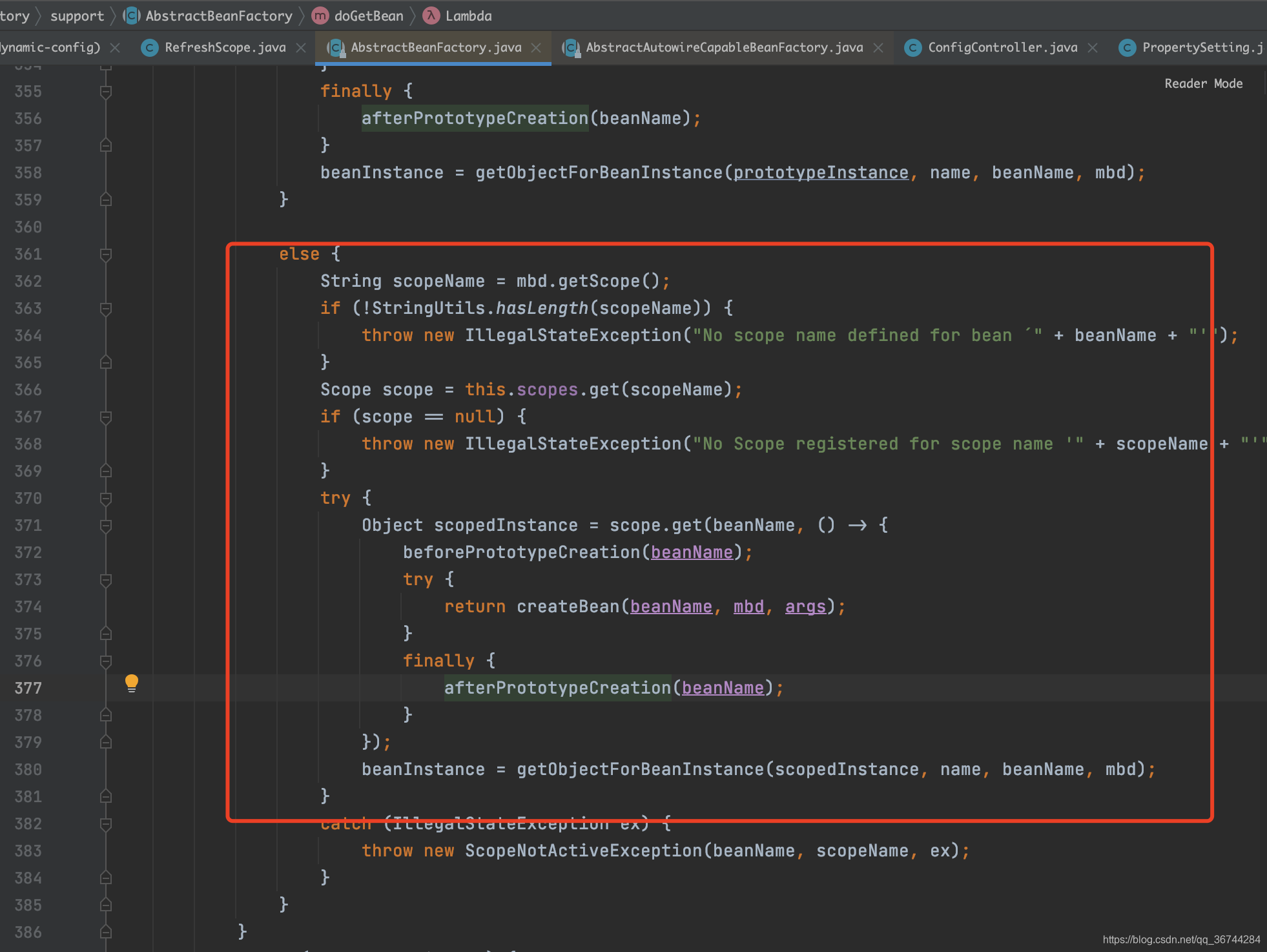Close the ConfigController.java tab
1267x952 pixels.
tap(1093, 48)
